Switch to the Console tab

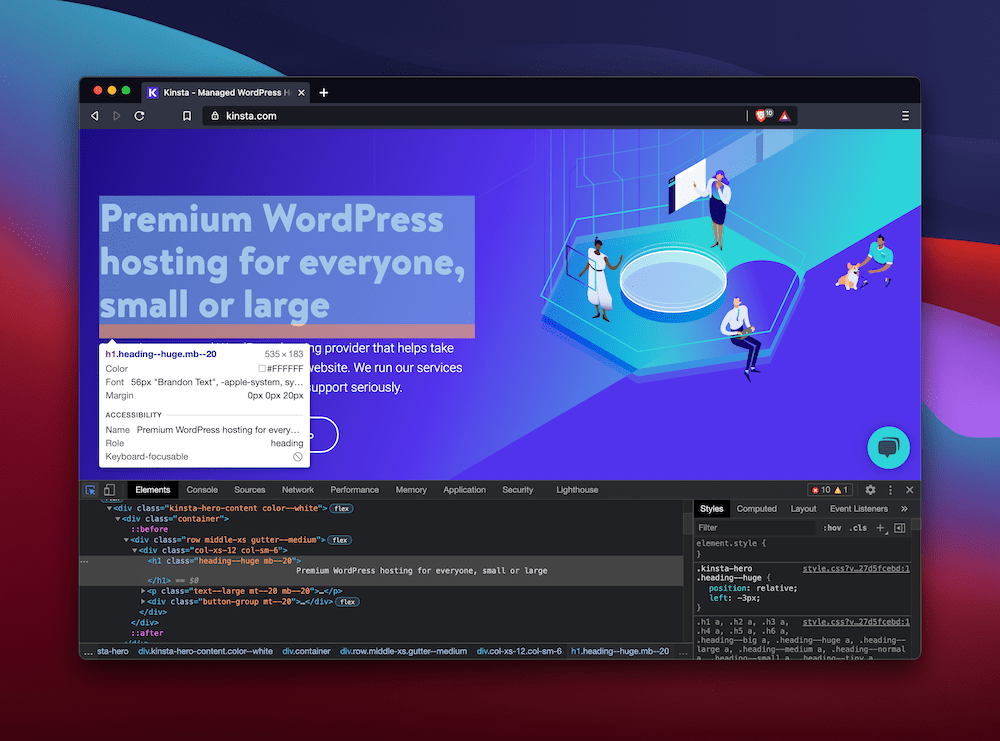click(x=202, y=490)
